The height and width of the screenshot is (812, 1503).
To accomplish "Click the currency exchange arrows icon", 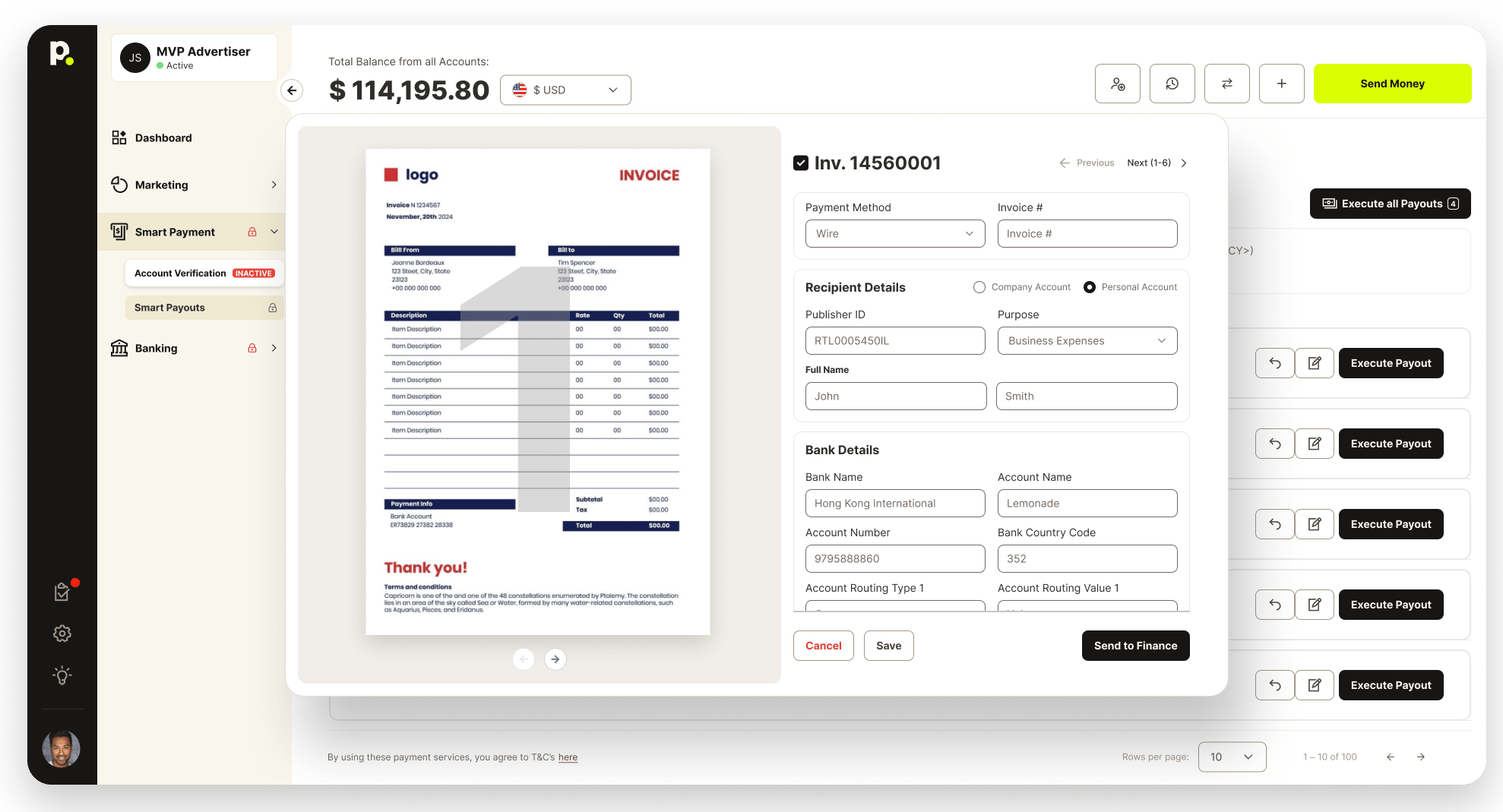I will click(1226, 84).
